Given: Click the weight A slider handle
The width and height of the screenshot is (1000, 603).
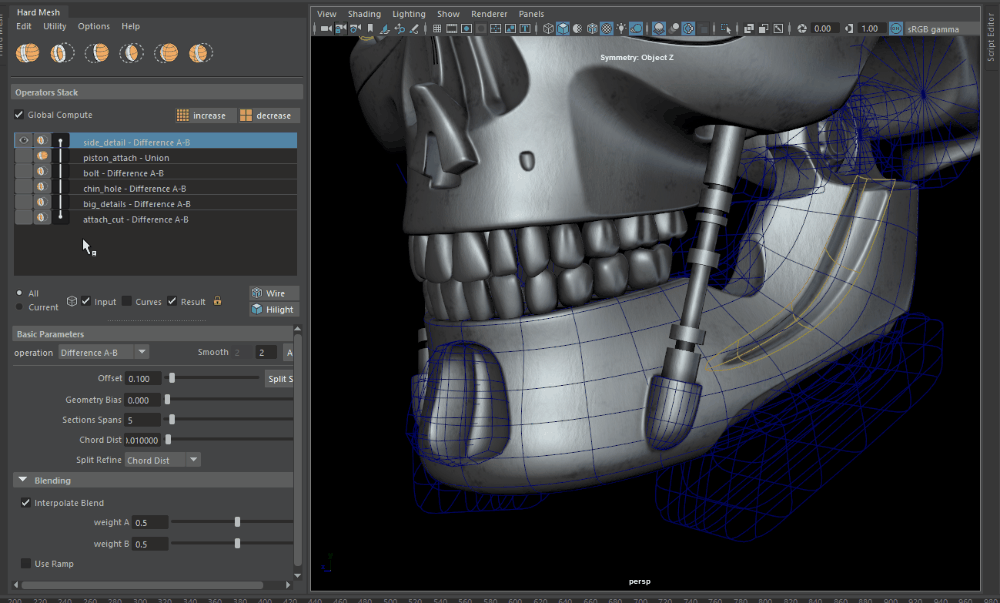Looking at the screenshot, I should pyautogui.click(x=237, y=522).
